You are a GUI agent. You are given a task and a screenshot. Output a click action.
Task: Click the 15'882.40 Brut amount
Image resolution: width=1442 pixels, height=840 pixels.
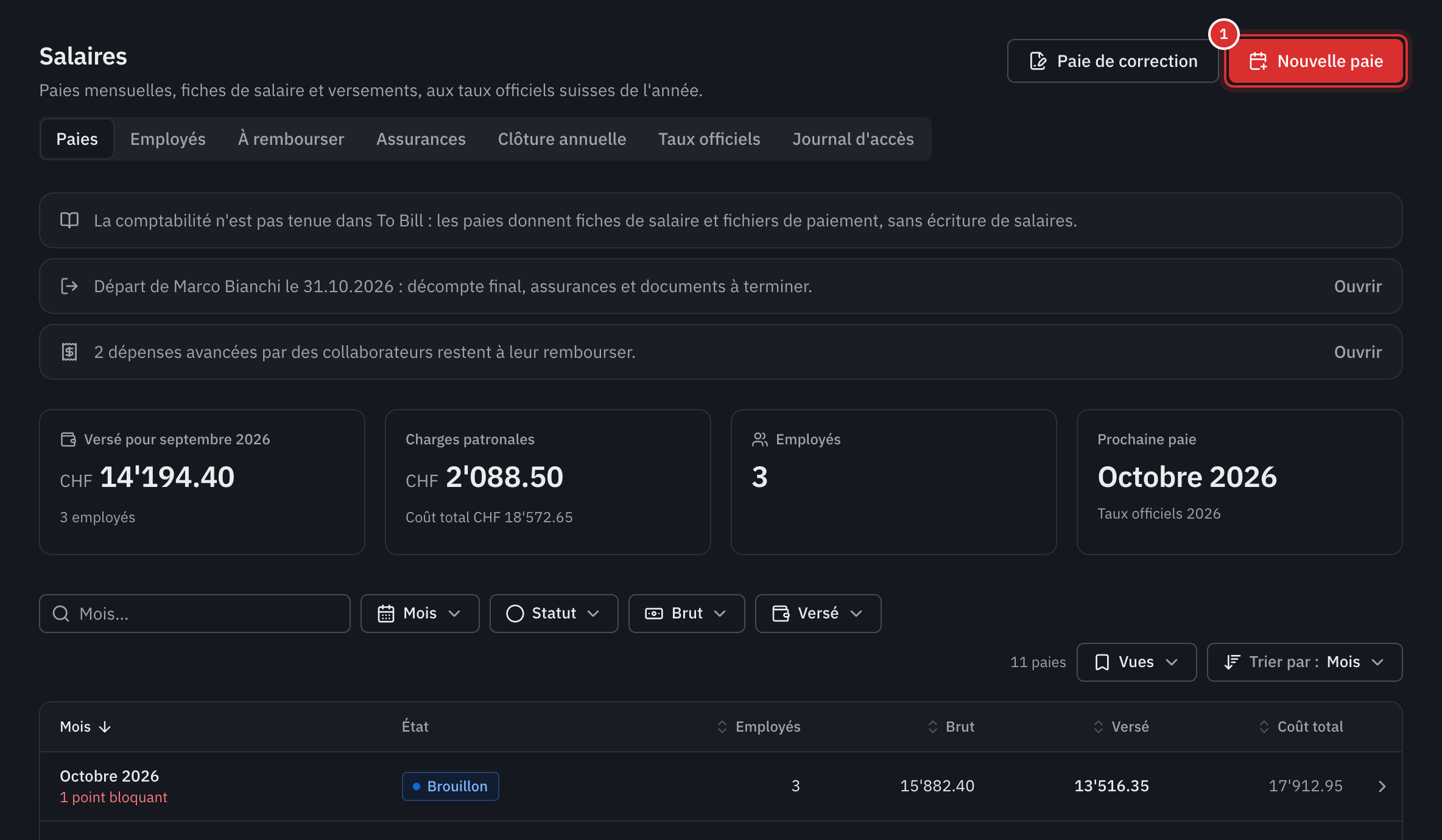(938, 786)
